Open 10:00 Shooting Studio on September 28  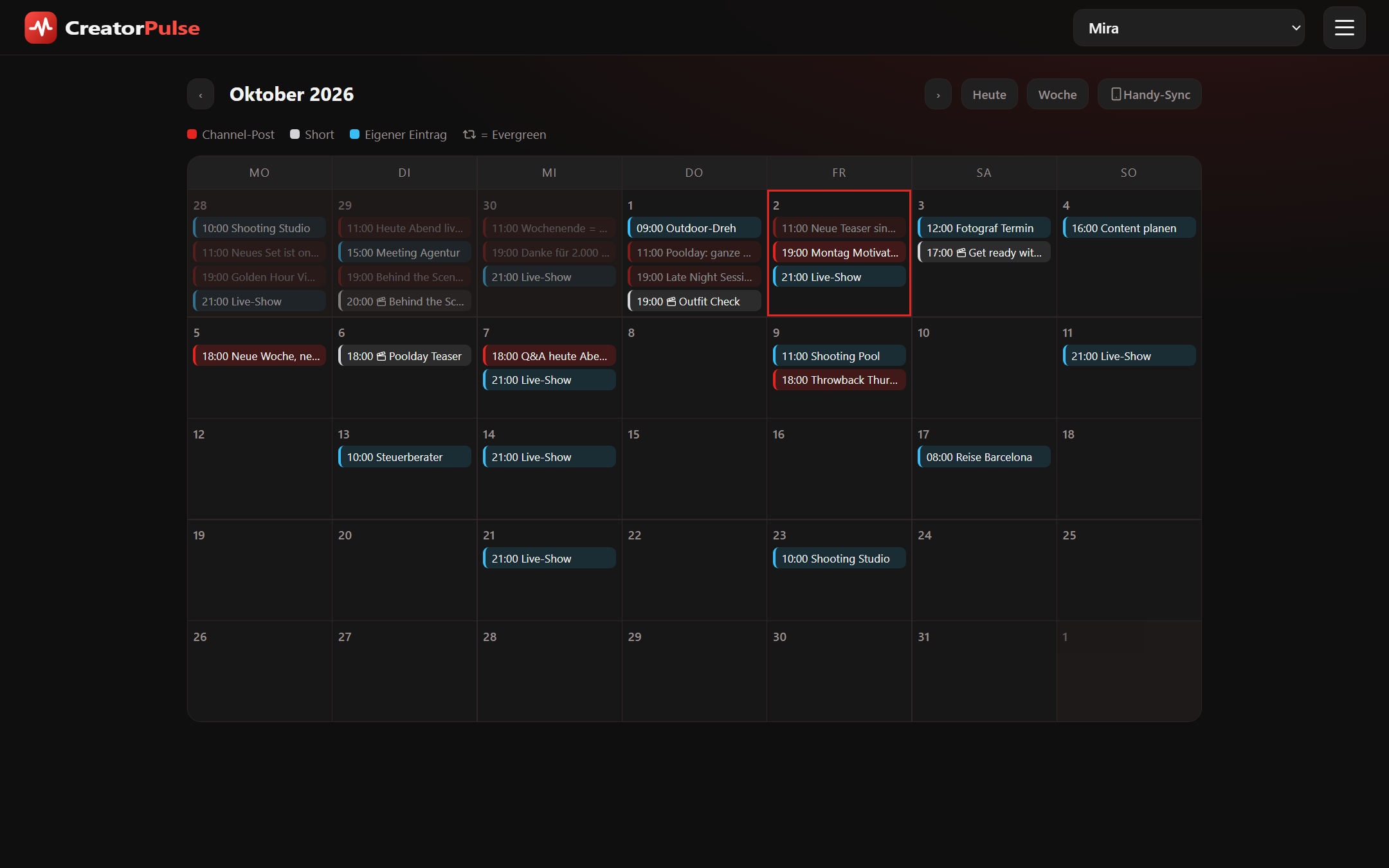[260, 228]
